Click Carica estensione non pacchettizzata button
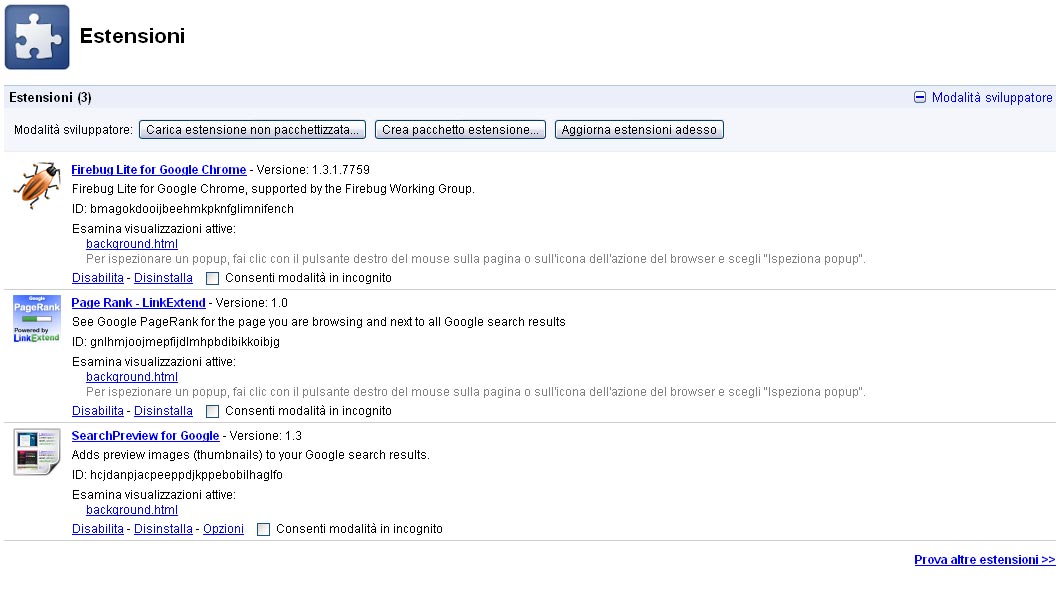Image resolution: width=1064 pixels, height=589 pixels. (x=252, y=130)
